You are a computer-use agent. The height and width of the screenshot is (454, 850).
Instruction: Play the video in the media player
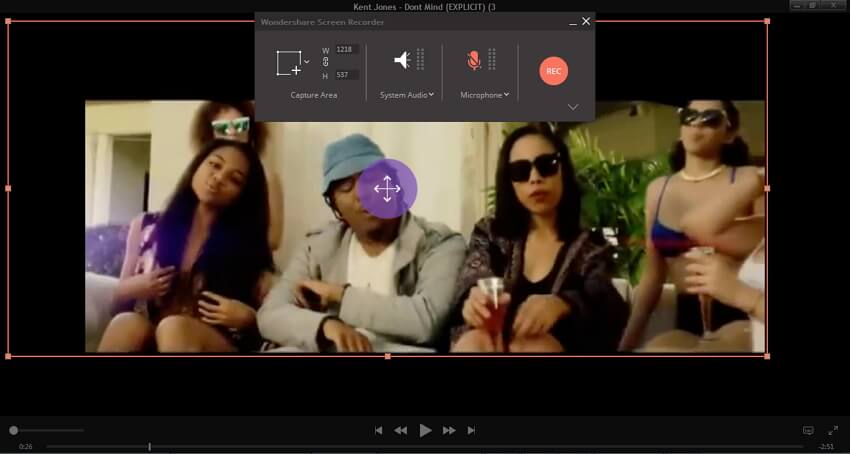click(x=426, y=431)
